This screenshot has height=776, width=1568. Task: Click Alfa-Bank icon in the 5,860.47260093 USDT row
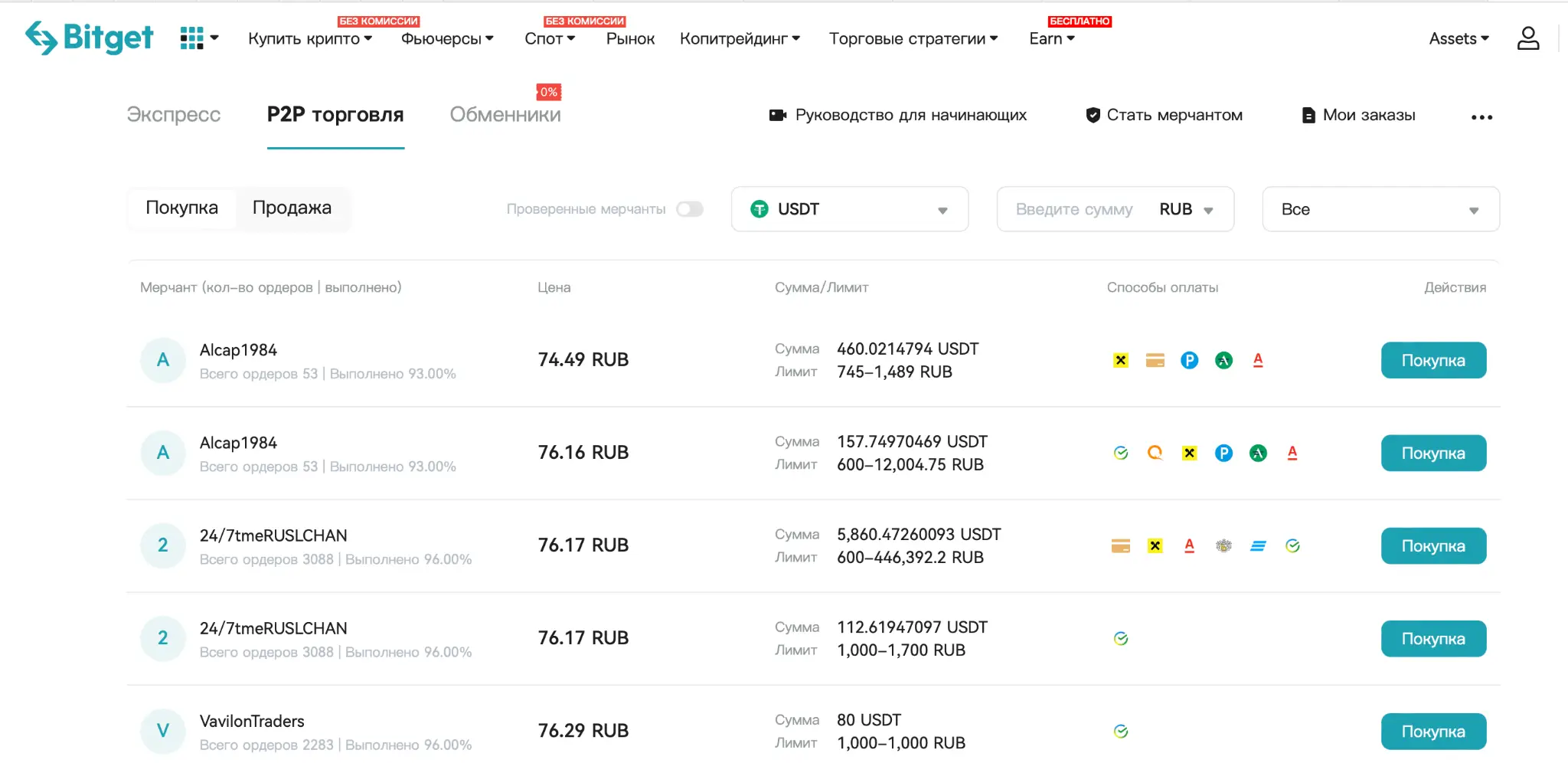[x=1189, y=545]
